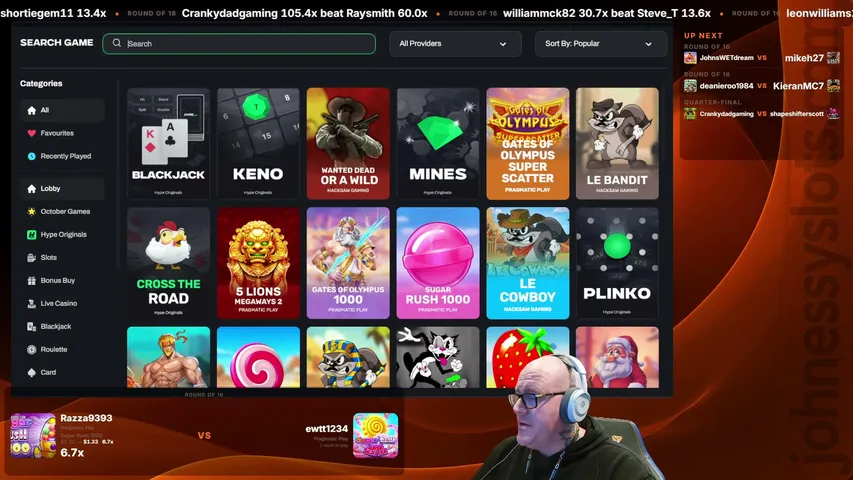The width and height of the screenshot is (853, 480).
Task: Show Card category label
Action: tap(48, 372)
